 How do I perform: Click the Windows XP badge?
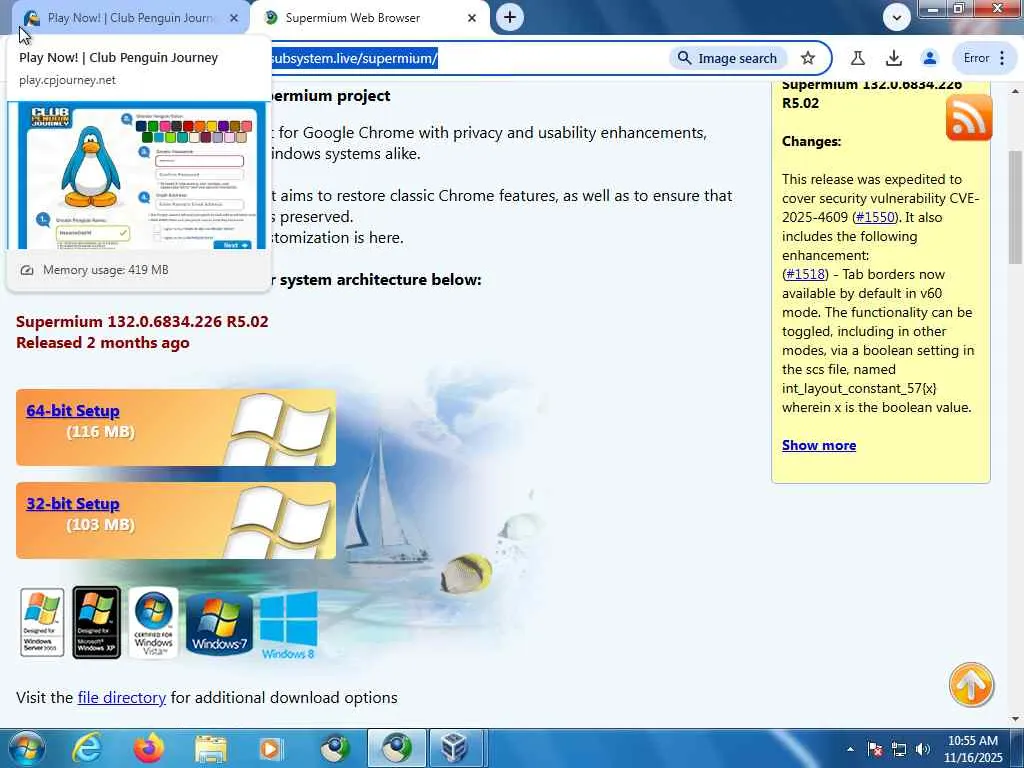96,622
